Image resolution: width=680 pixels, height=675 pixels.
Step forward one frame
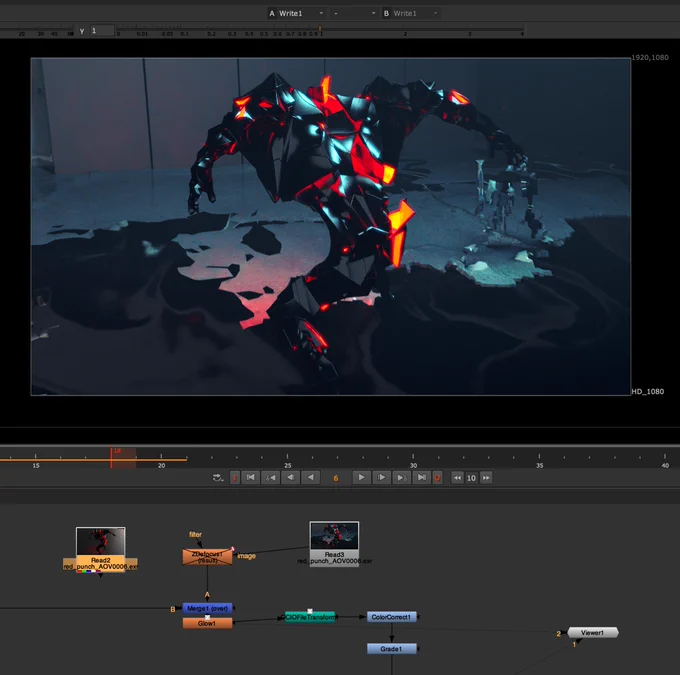coord(381,478)
